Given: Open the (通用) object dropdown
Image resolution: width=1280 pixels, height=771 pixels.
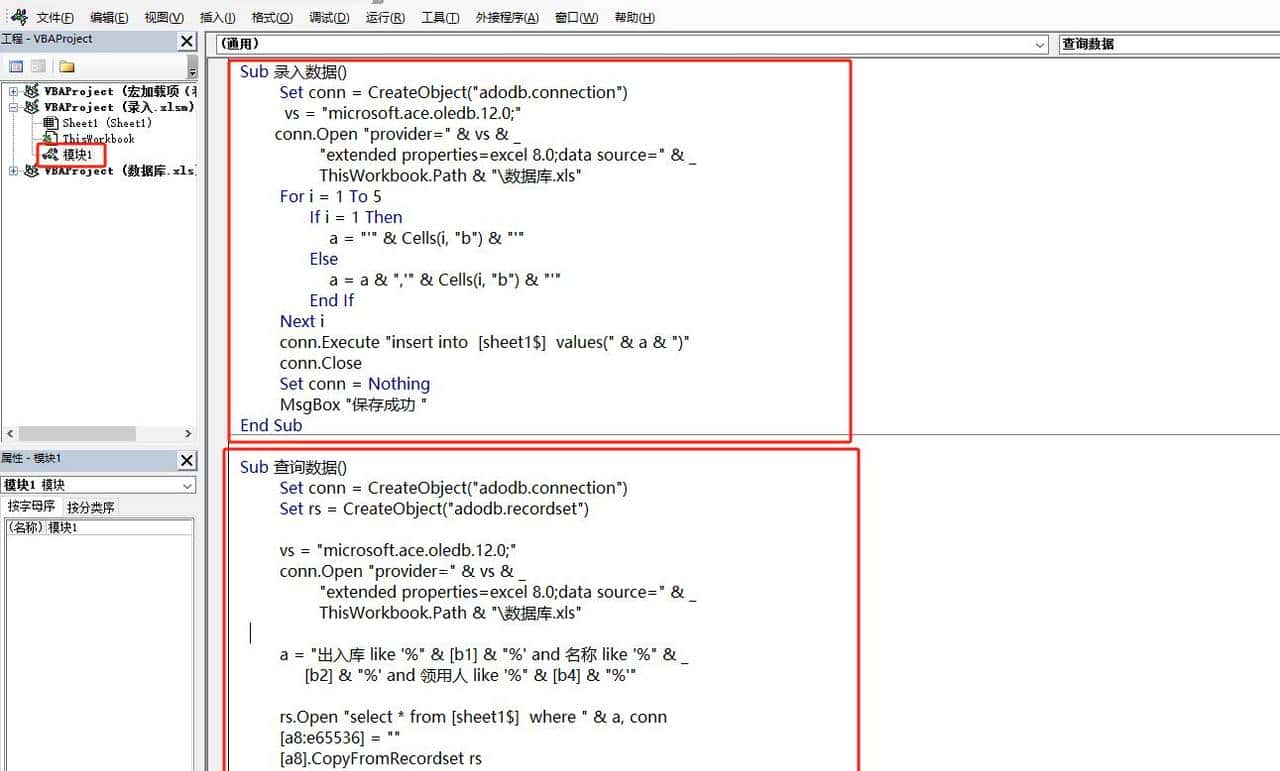Looking at the screenshot, I should (1040, 44).
